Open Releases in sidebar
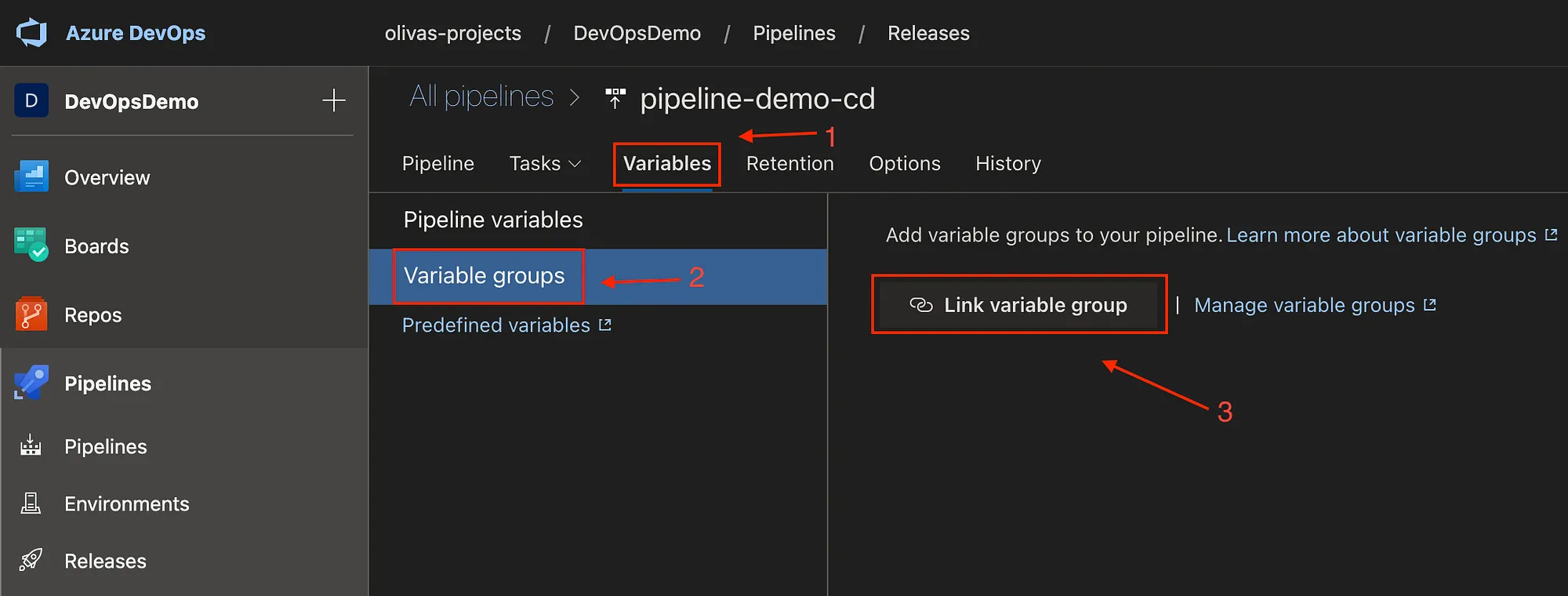 pyautogui.click(x=106, y=561)
